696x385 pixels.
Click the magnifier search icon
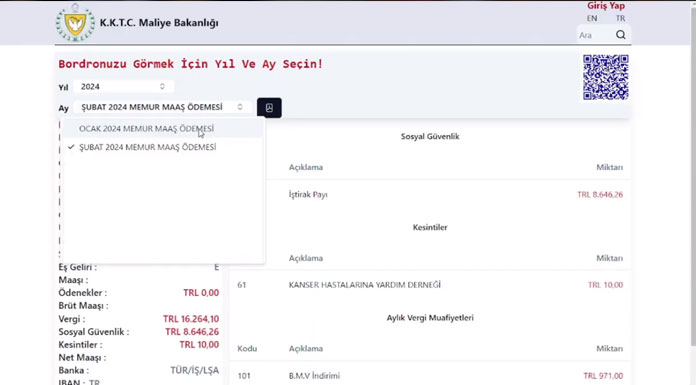click(621, 35)
